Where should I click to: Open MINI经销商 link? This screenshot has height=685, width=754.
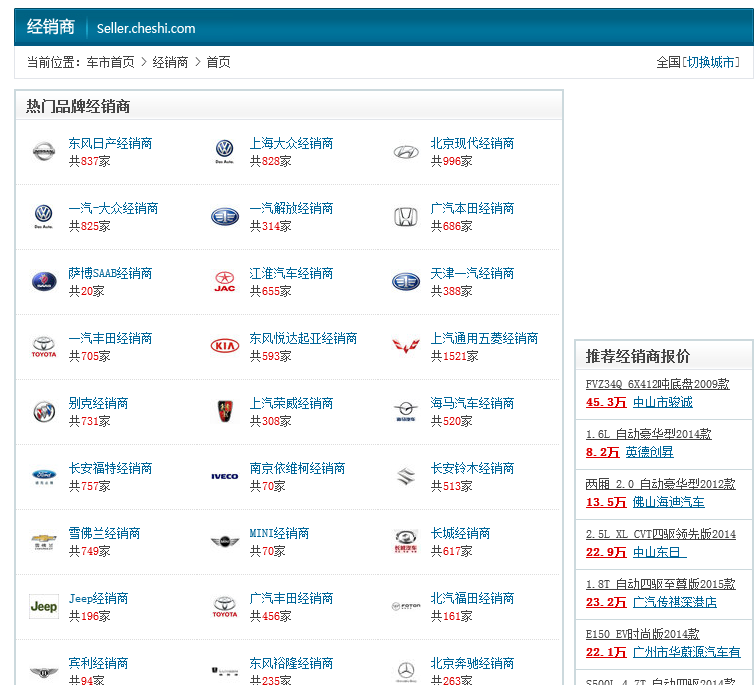(x=279, y=533)
